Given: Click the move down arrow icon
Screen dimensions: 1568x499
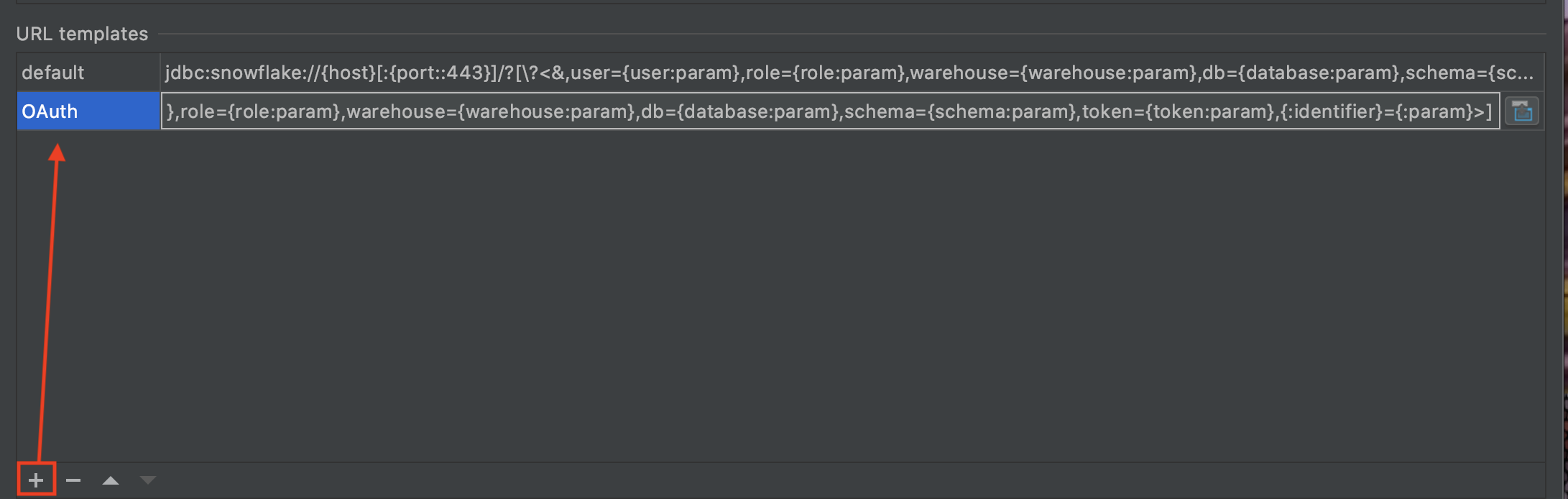Looking at the screenshot, I should coord(148,480).
